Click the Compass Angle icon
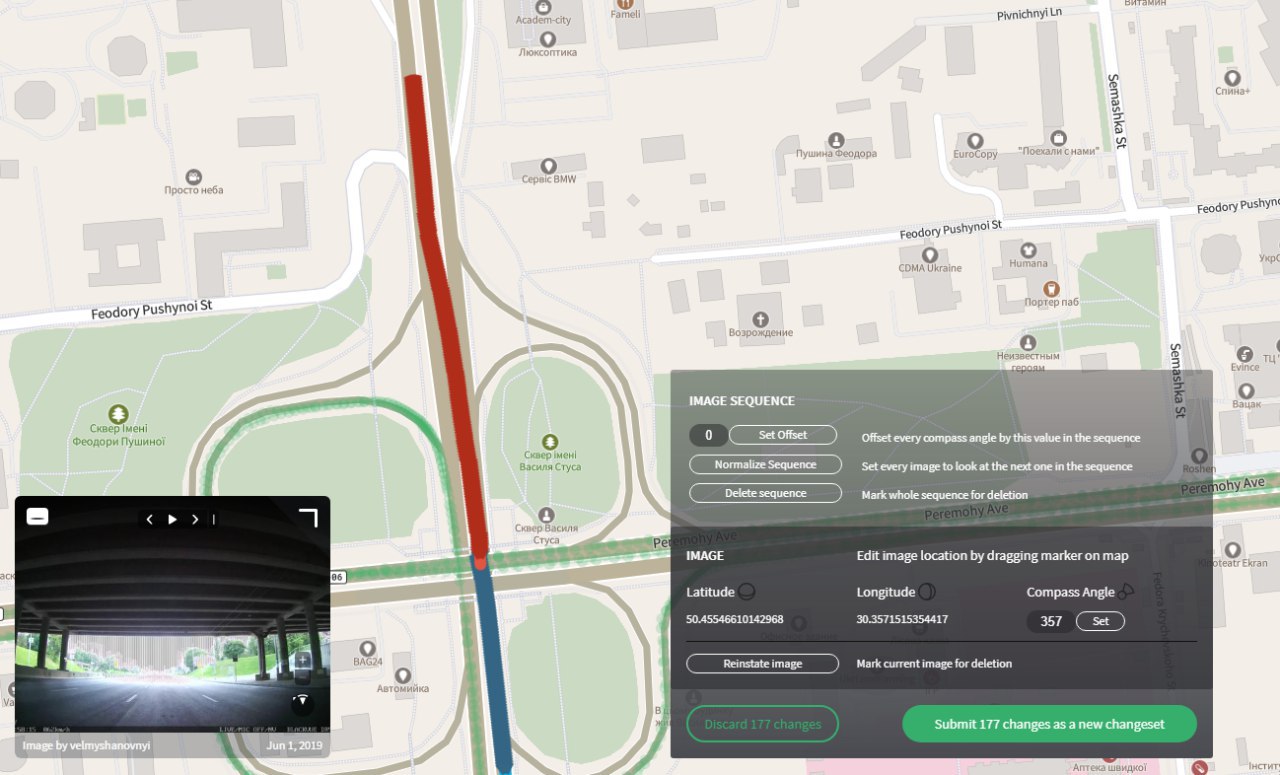The height and width of the screenshot is (775, 1280). click(x=1126, y=591)
